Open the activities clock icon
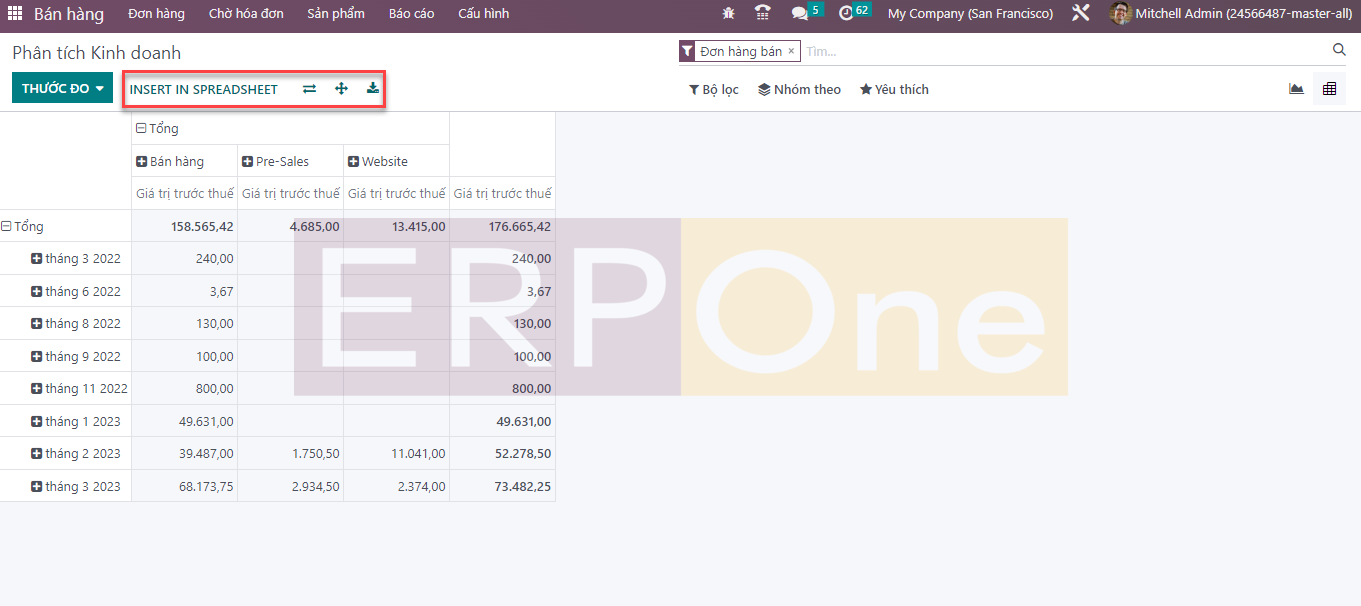This screenshot has height=606, width=1361. coord(847,14)
